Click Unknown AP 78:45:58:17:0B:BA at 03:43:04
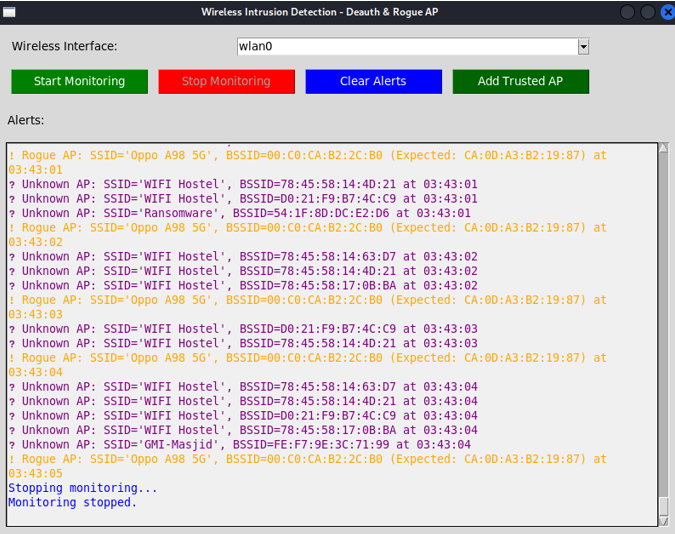 (x=243, y=430)
